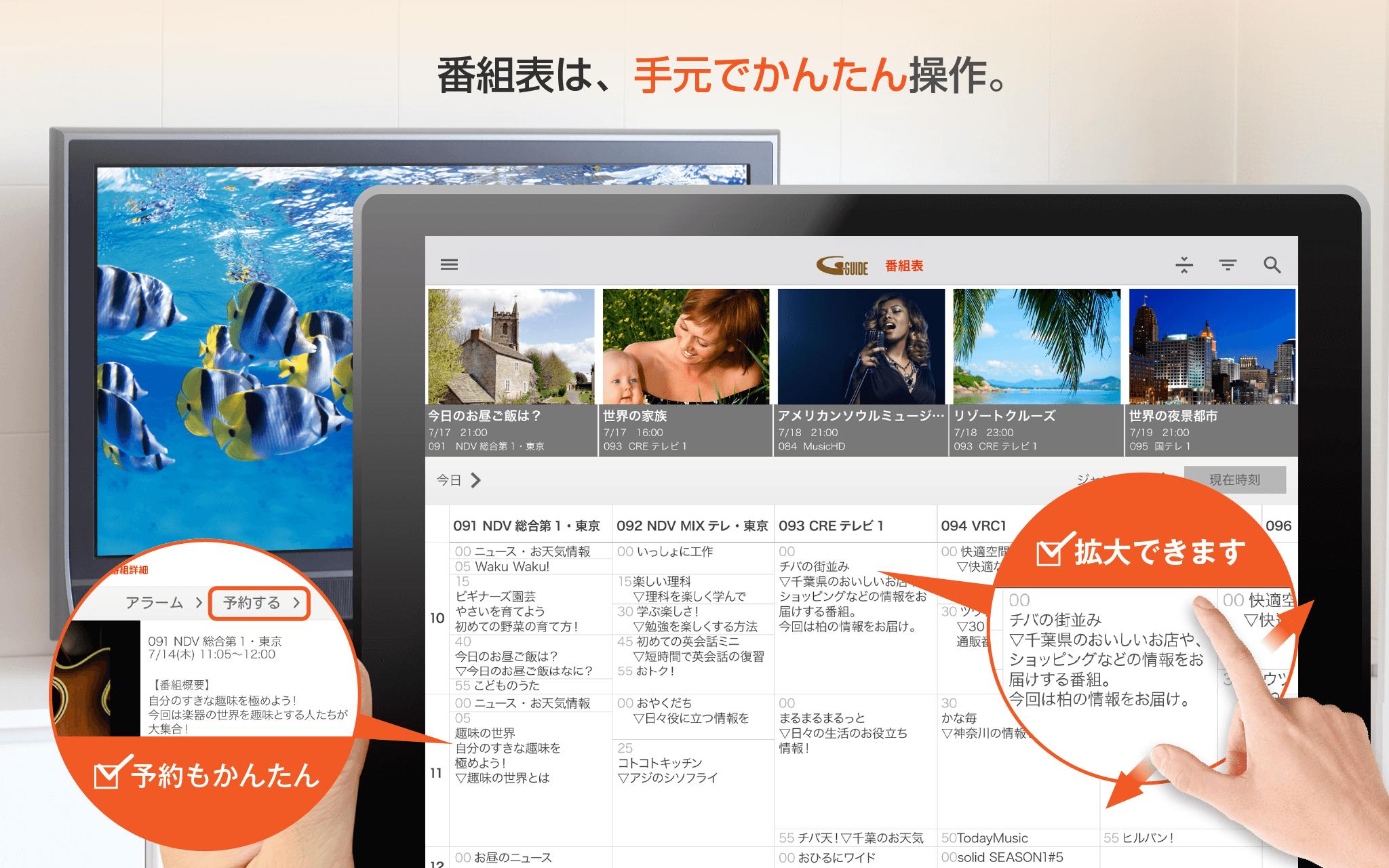1389x868 pixels.
Task: Open program 趣味の世界 at 11:05
Action: (531, 778)
